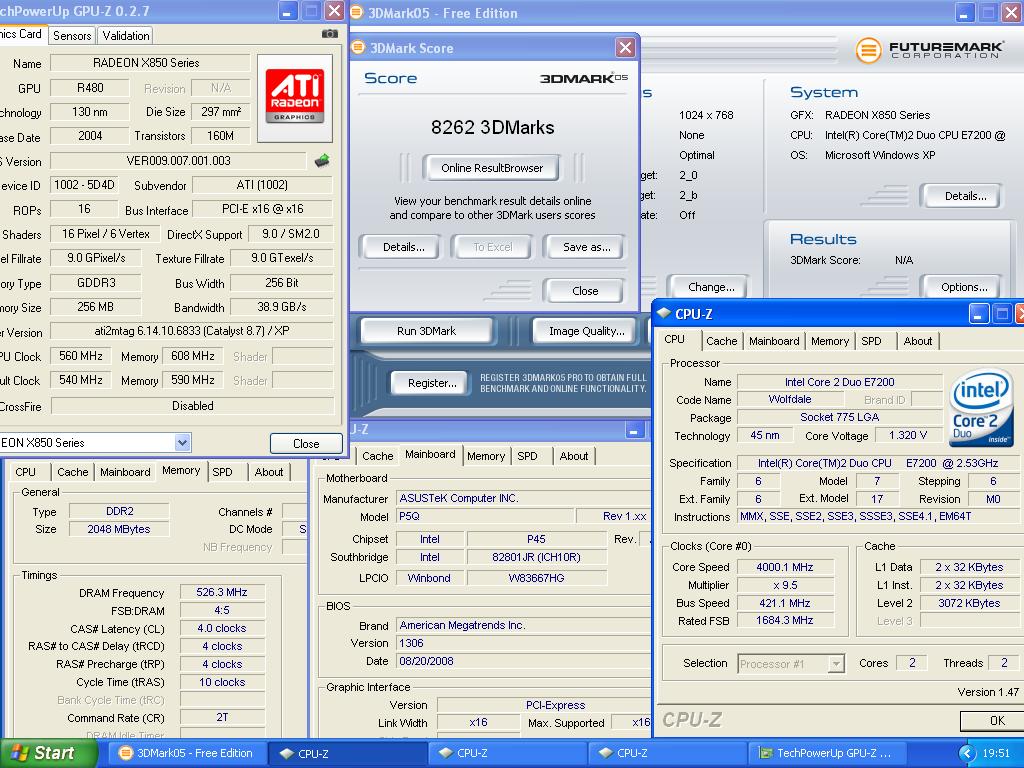1024x768 pixels.
Task: Click the 8262 3DMarks score text
Action: [492, 127]
